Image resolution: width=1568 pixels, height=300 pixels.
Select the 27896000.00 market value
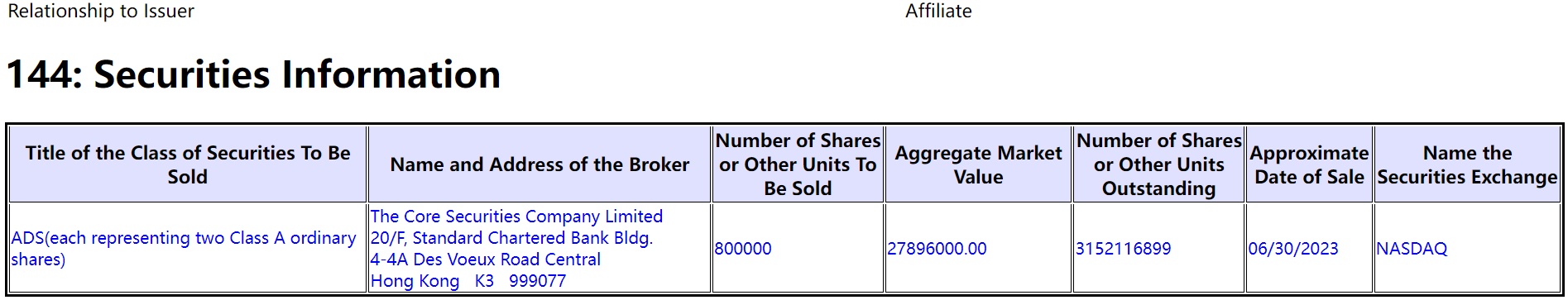click(x=937, y=249)
